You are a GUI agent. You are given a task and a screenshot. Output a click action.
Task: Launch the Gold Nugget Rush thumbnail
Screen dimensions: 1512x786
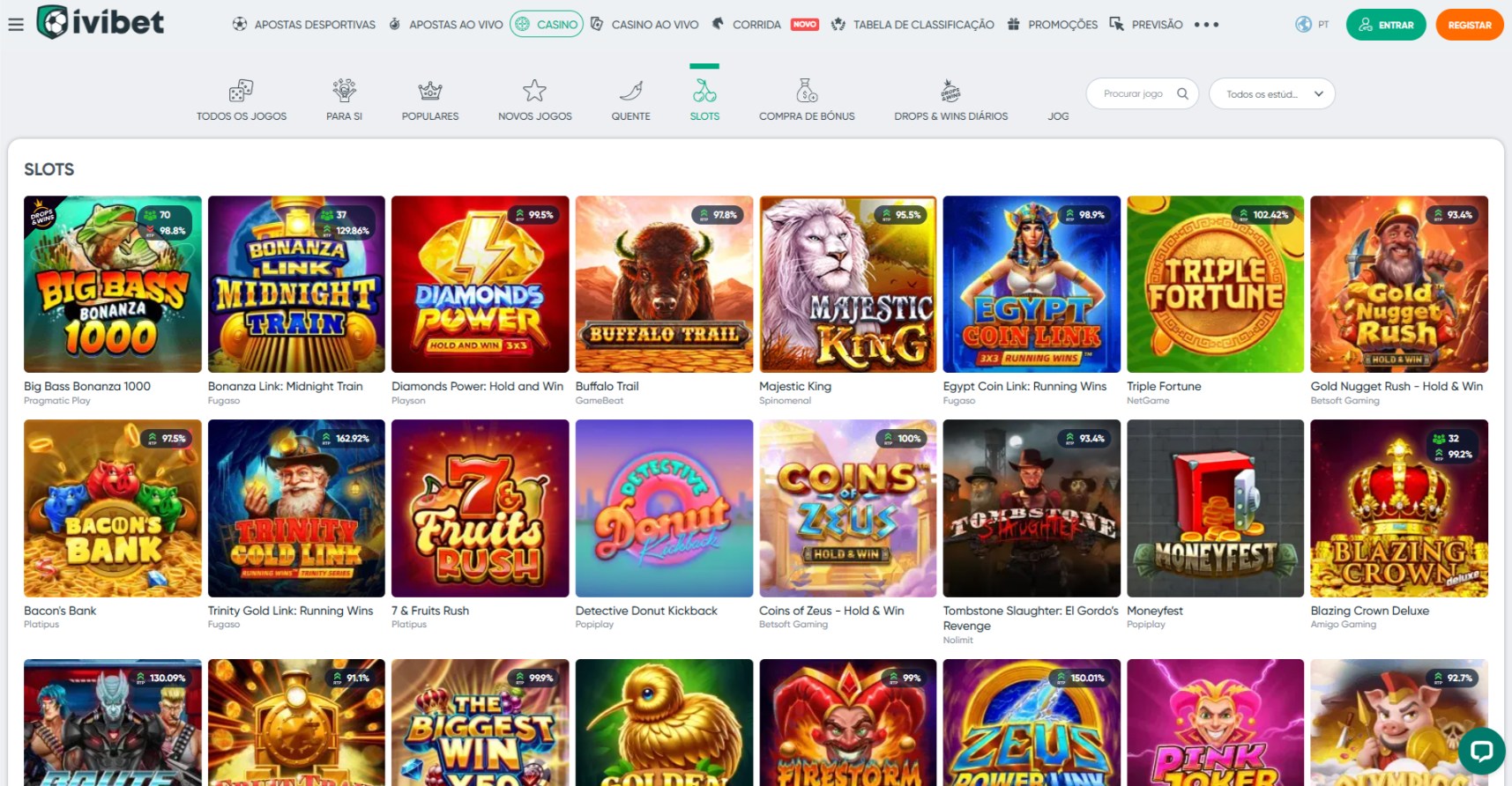(x=1399, y=284)
